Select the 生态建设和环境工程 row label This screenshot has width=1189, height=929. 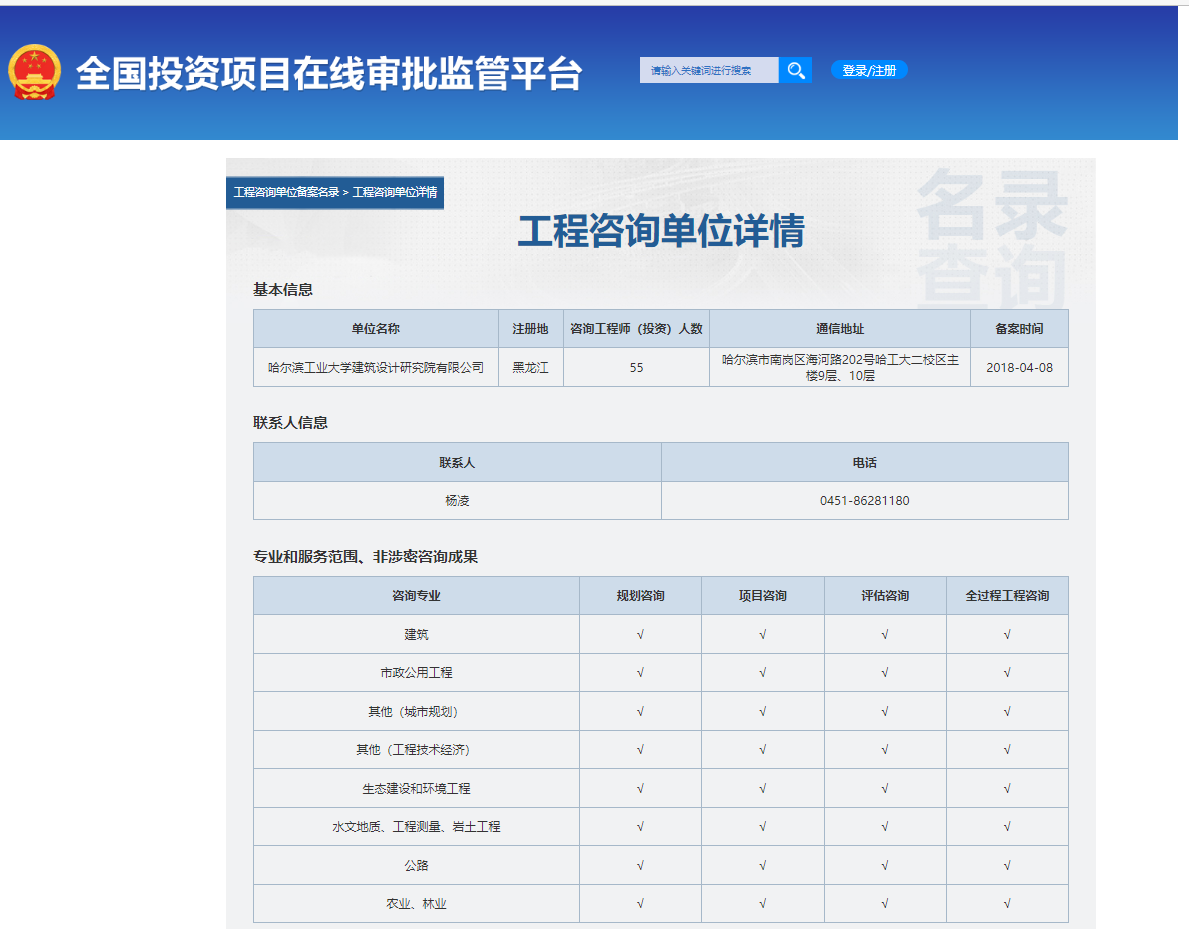416,789
